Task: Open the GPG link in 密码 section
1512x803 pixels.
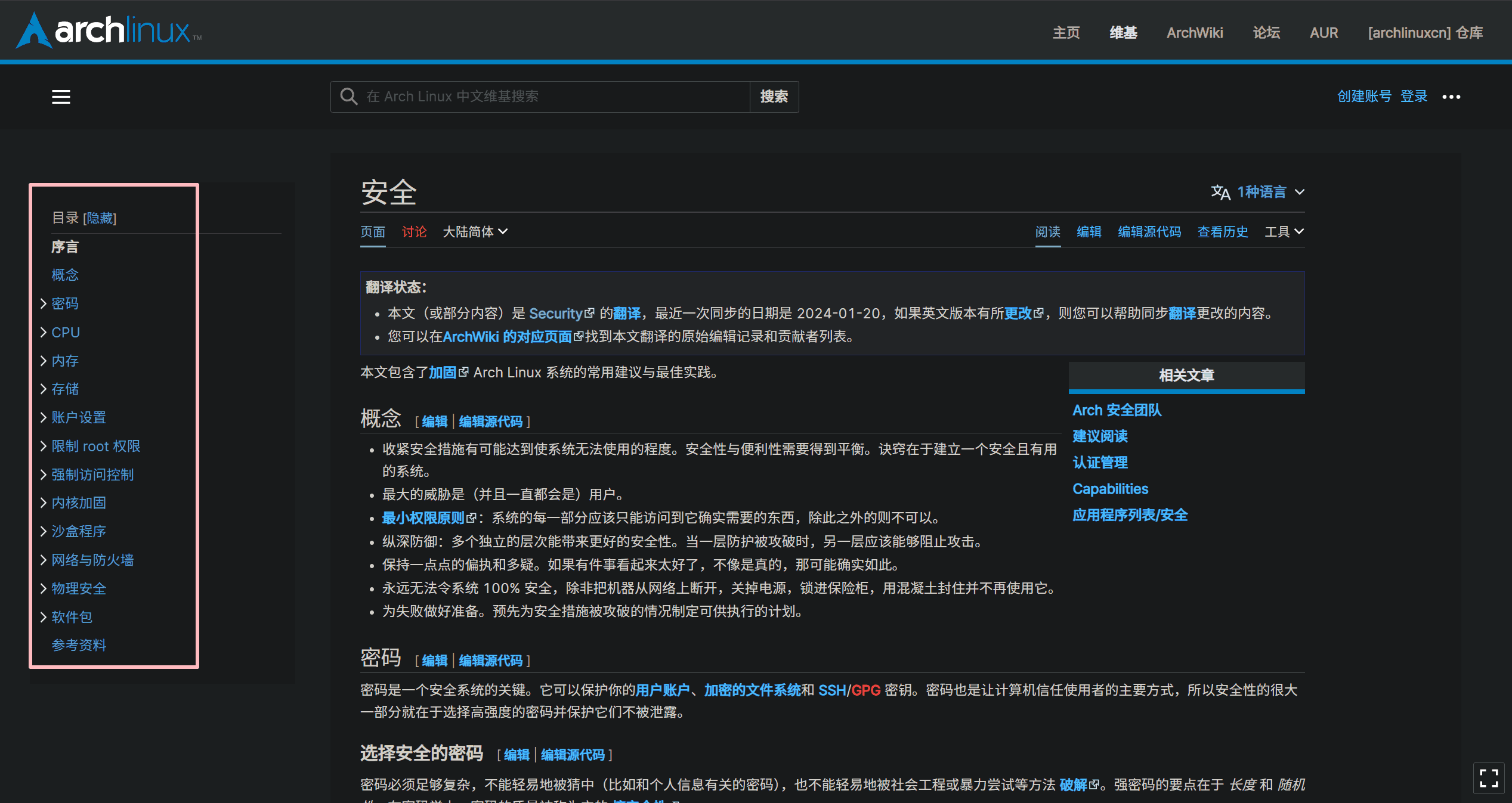Action: pyautogui.click(x=865, y=690)
